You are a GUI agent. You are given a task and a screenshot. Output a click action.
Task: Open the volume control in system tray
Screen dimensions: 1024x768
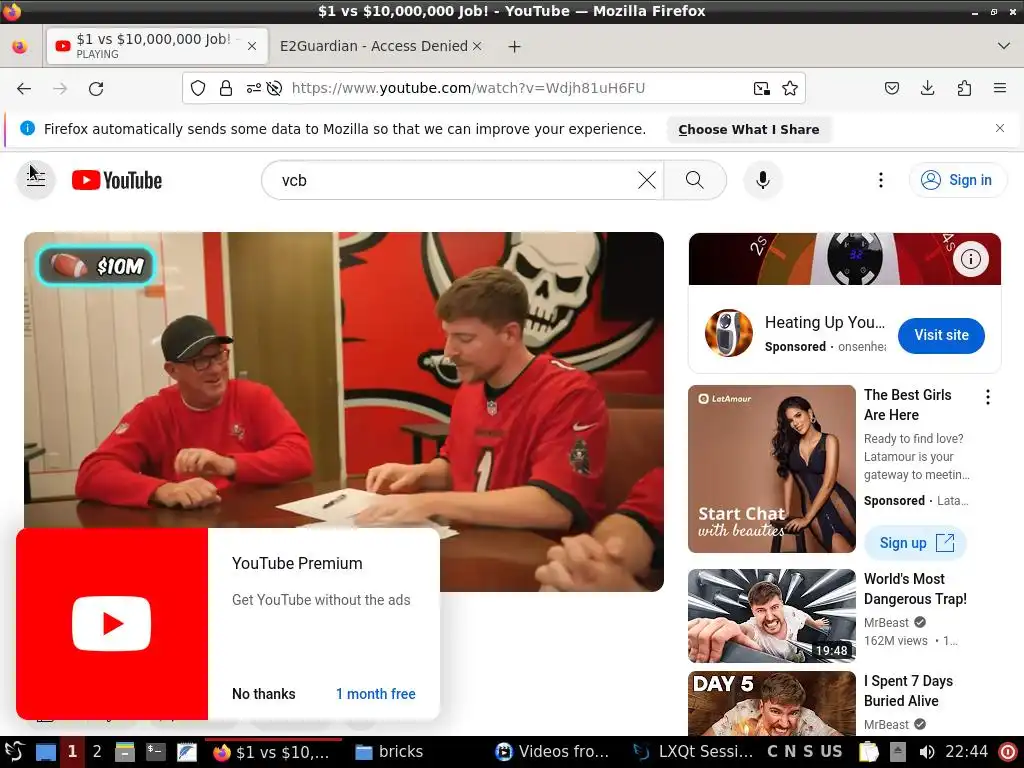click(x=926, y=752)
